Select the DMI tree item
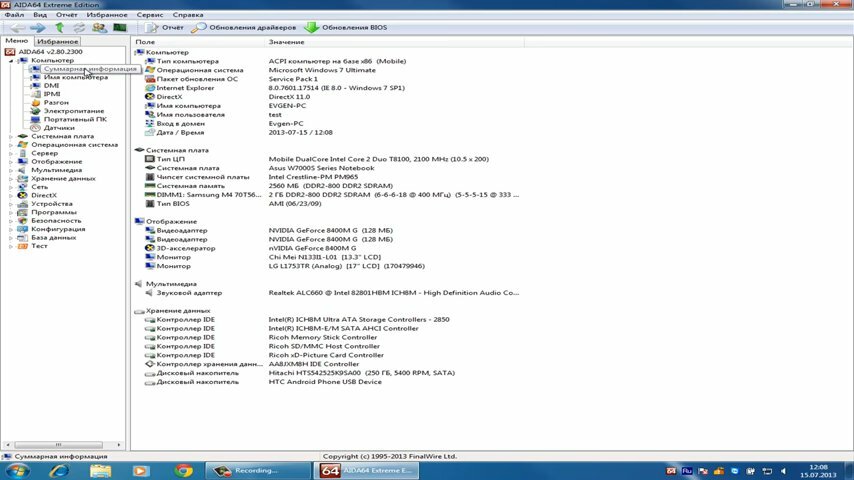This screenshot has height=480, width=854. click(51, 86)
